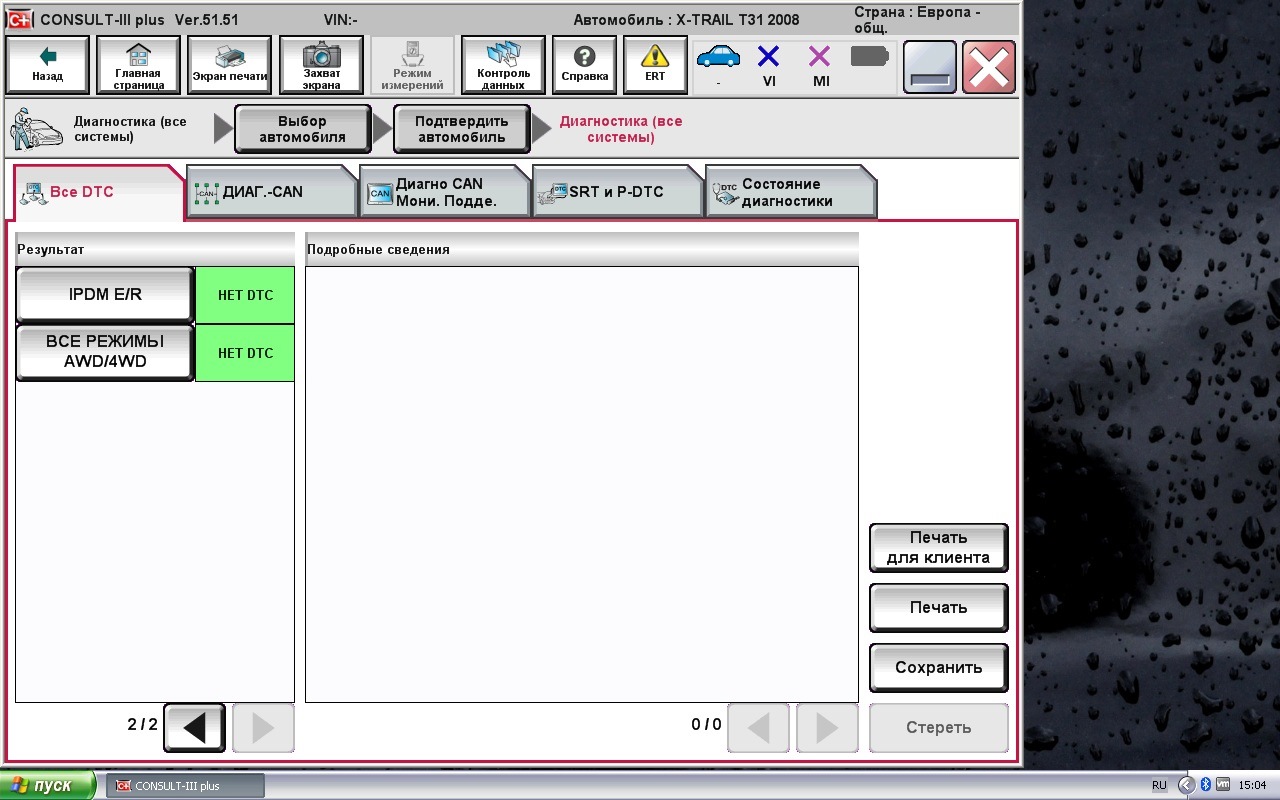
Task: Go back with the Назад button
Action: coord(47,66)
